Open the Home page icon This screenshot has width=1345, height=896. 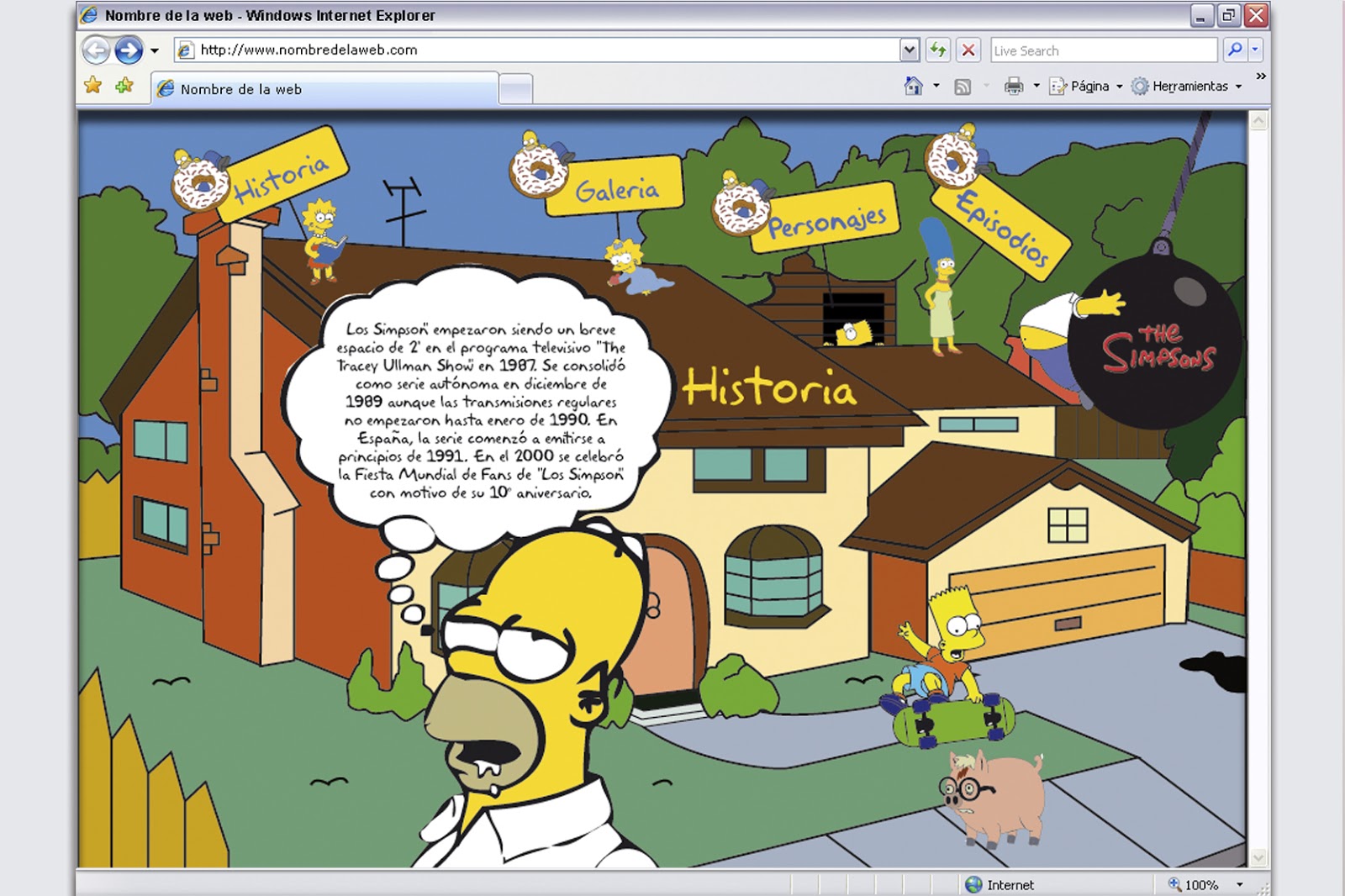[913, 86]
